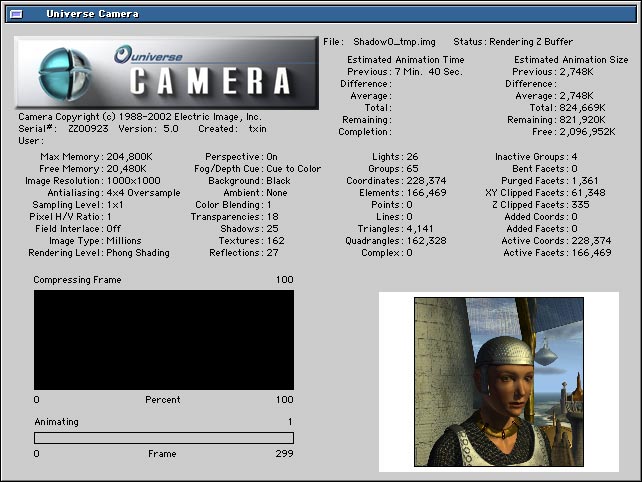The width and height of the screenshot is (642, 482).
Task: Click the Rendering Level value Phong Shading
Action: click(138, 253)
